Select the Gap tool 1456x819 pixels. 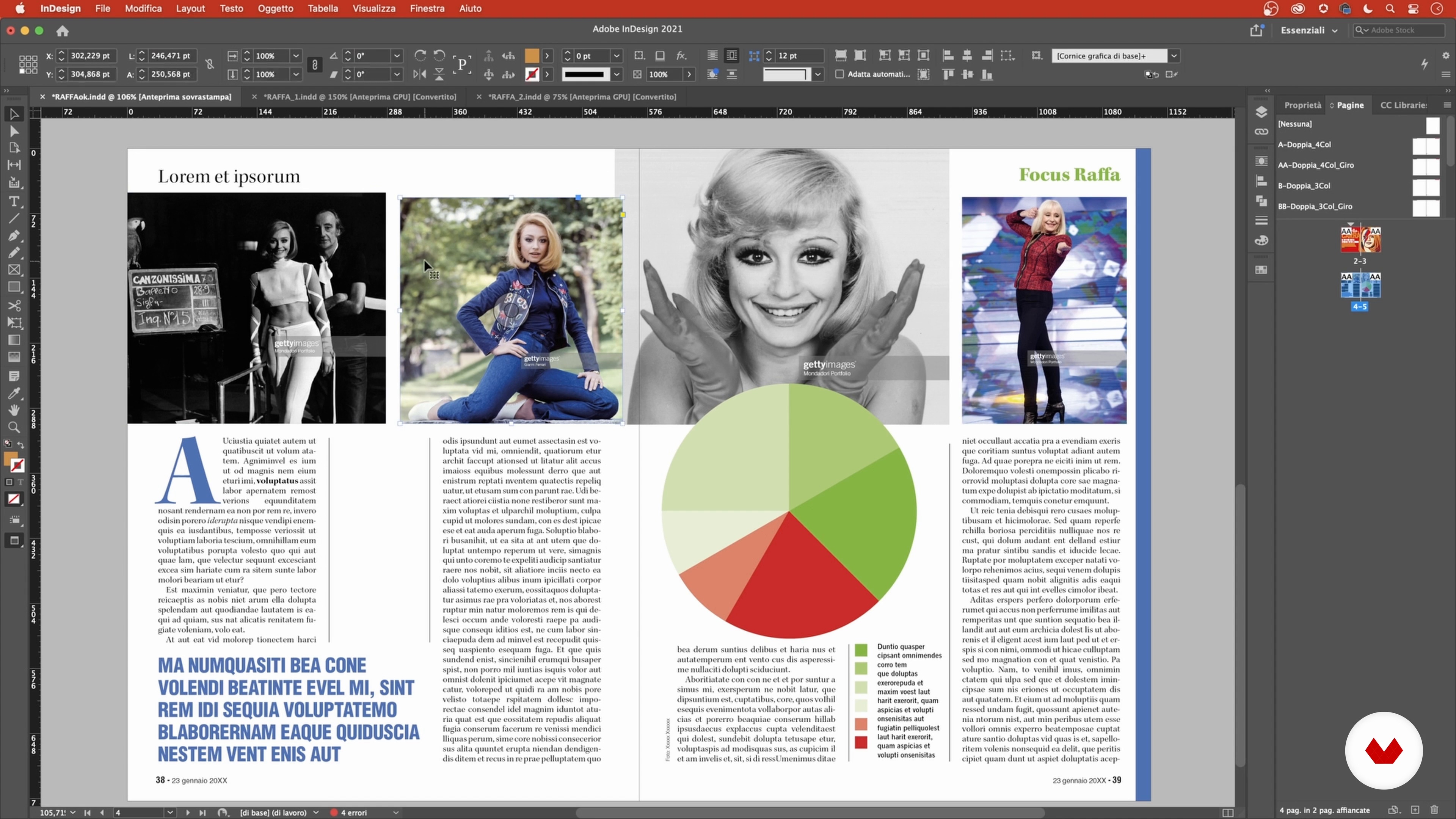click(14, 165)
